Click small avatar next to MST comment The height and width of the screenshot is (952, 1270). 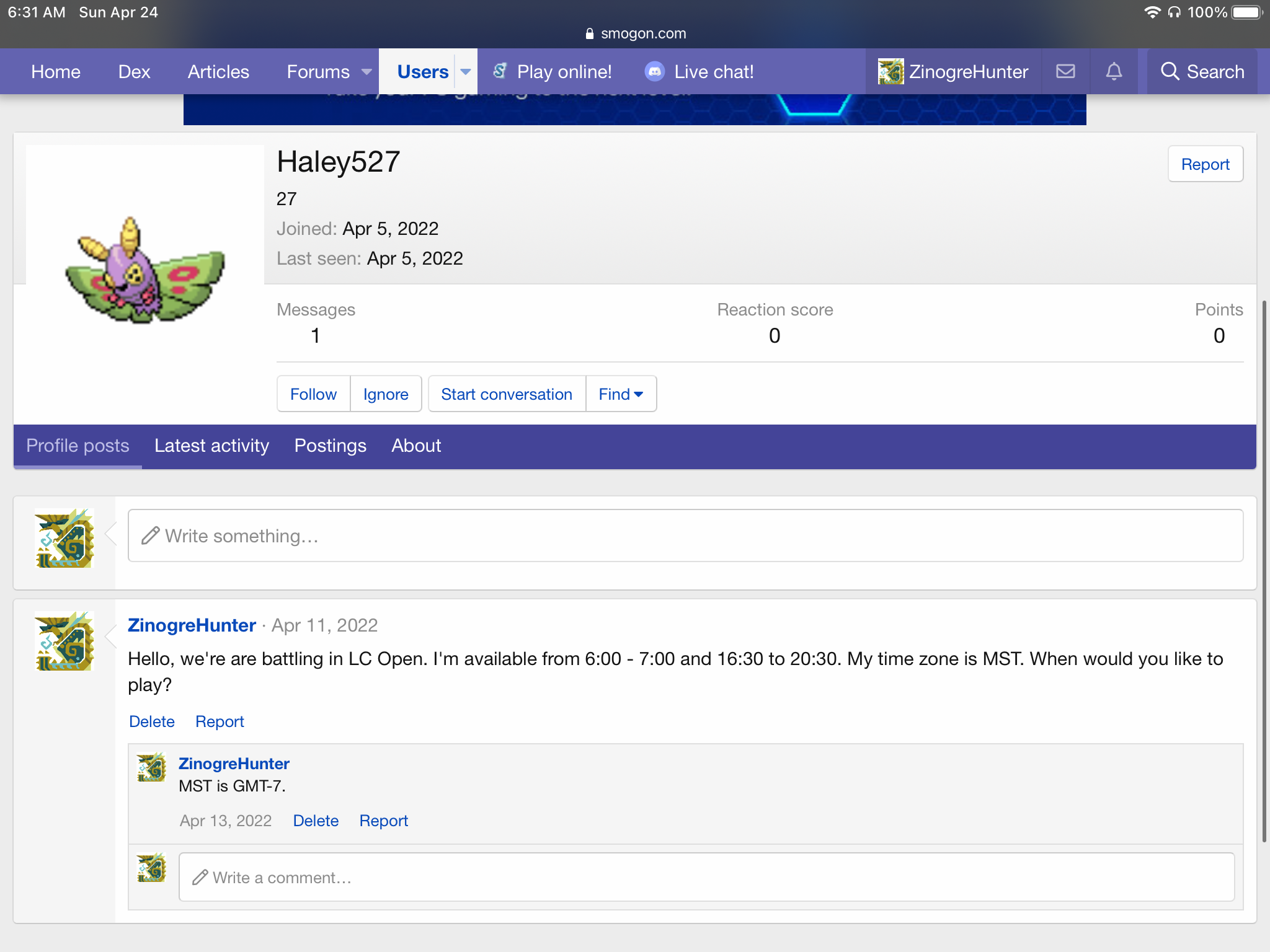point(151,767)
